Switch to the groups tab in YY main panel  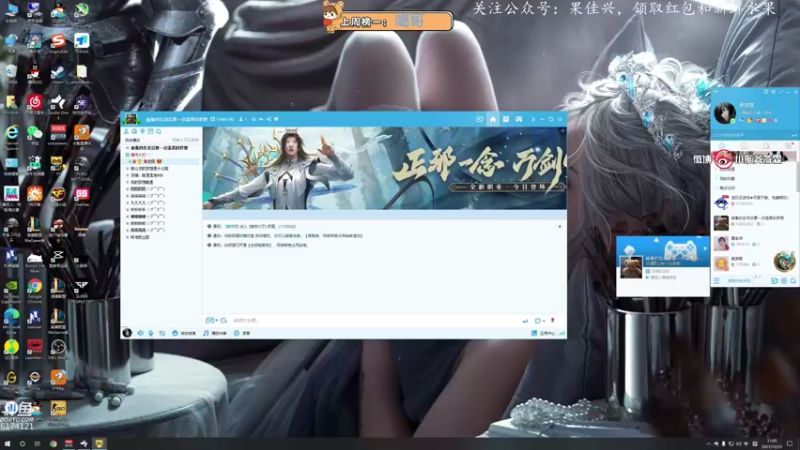766,146
